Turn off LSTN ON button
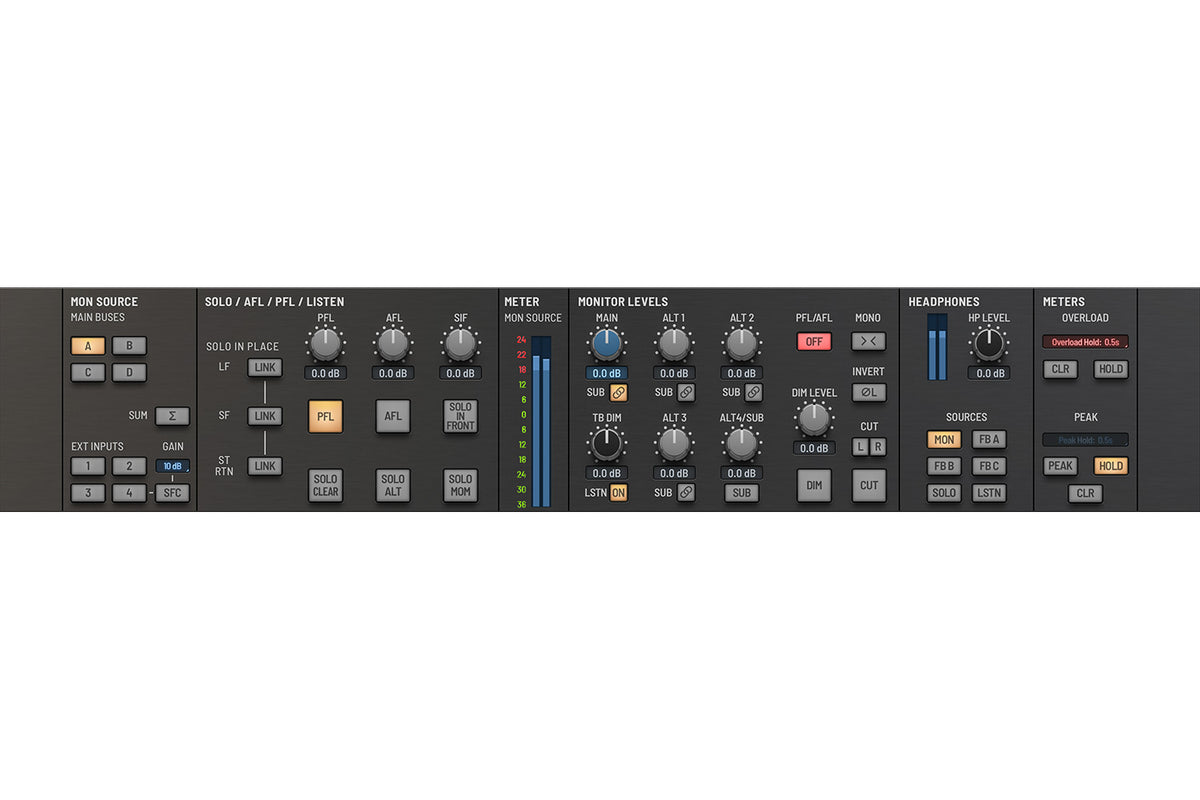The width and height of the screenshot is (1200, 800). [x=619, y=493]
